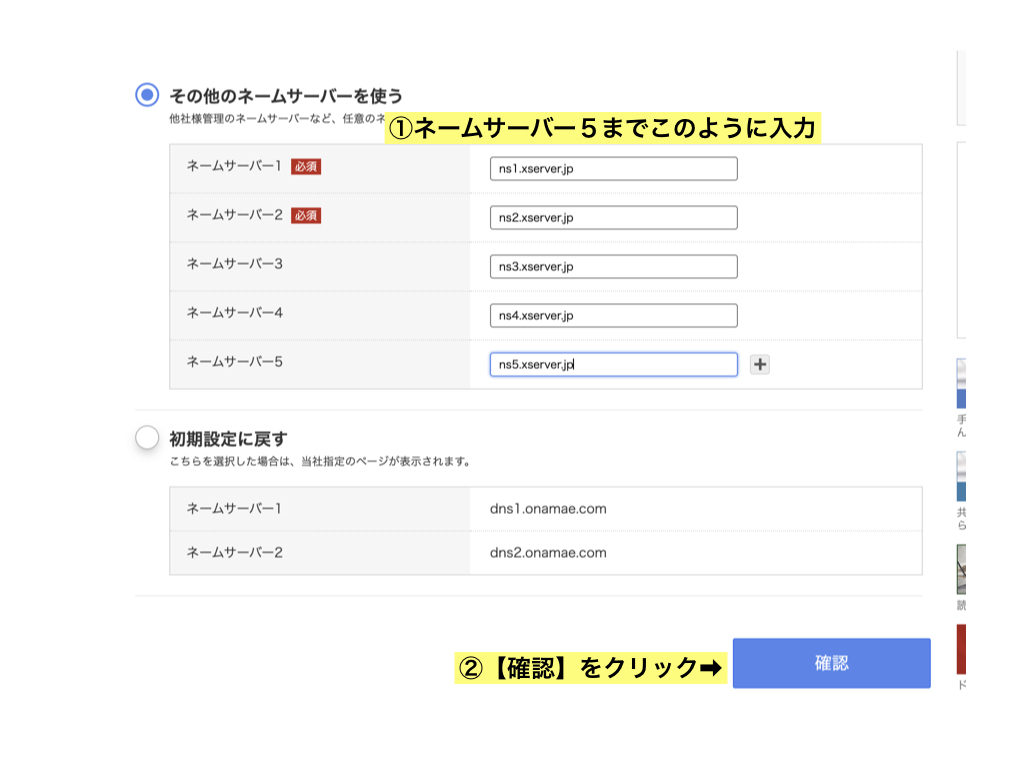The height and width of the screenshot is (768, 1024).
Task: Click the 'ネームサーバー3' label
Action: pyautogui.click(x=234, y=264)
